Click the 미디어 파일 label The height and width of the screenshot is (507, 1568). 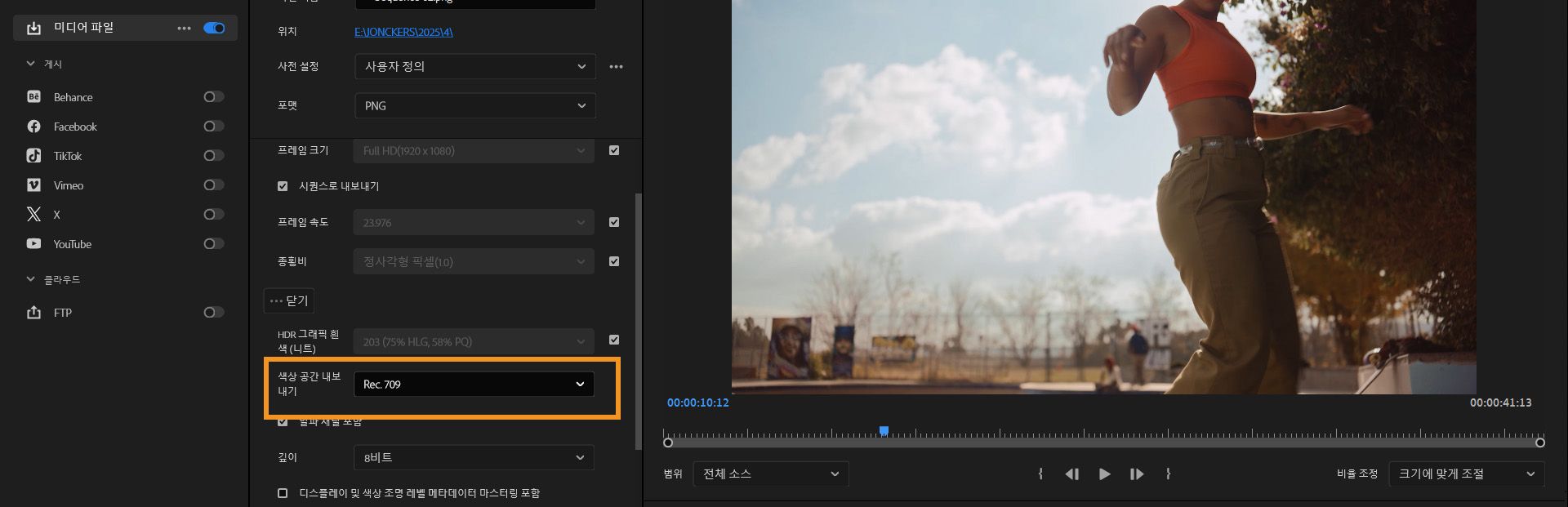[x=83, y=28]
